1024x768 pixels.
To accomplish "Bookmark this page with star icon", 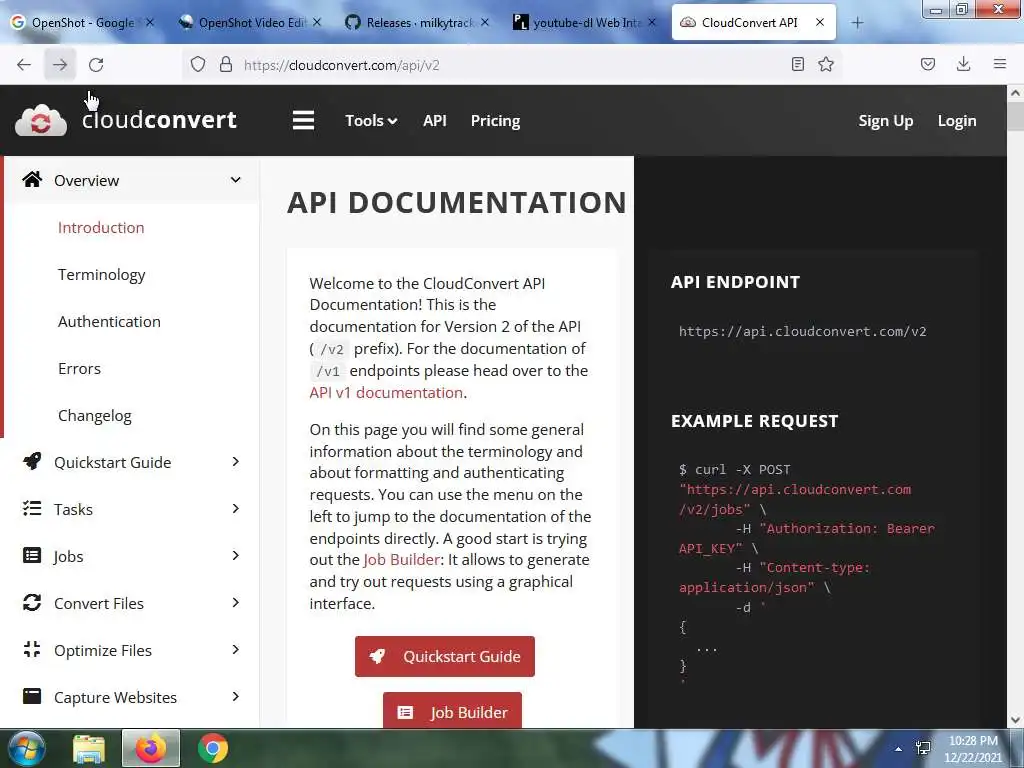I will pyautogui.click(x=826, y=64).
